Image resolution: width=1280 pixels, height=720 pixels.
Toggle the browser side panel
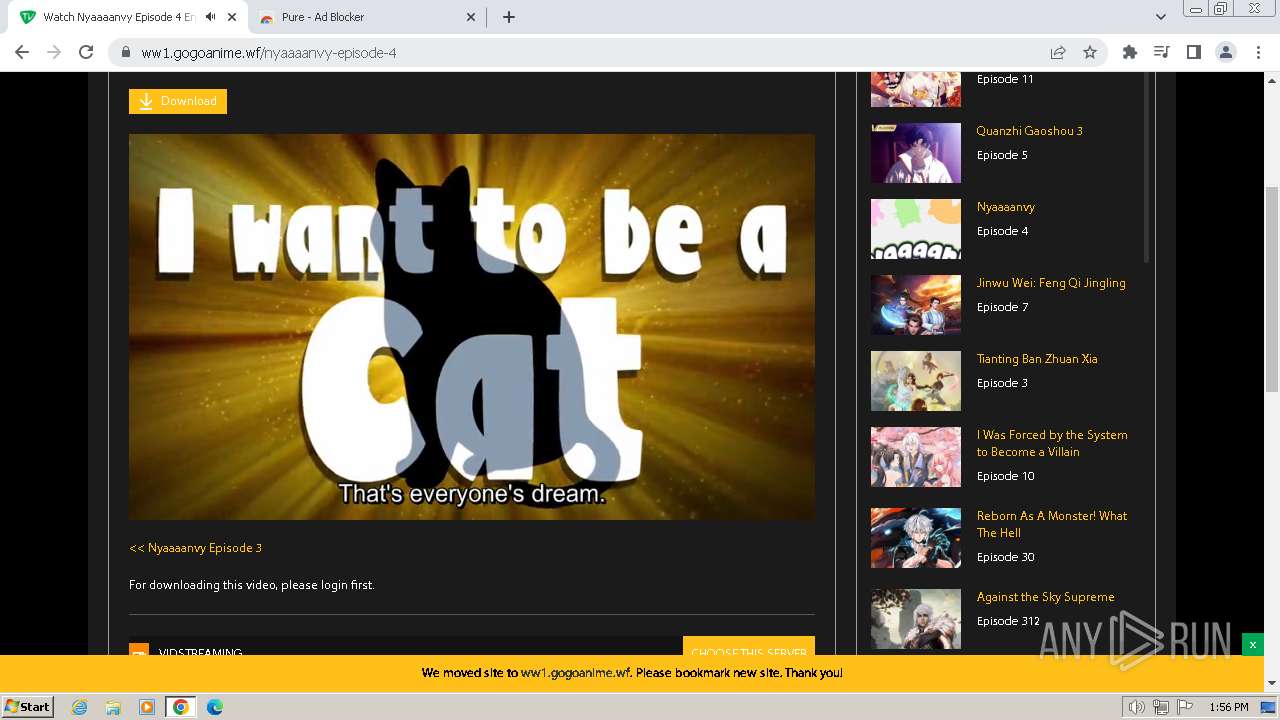click(1194, 52)
